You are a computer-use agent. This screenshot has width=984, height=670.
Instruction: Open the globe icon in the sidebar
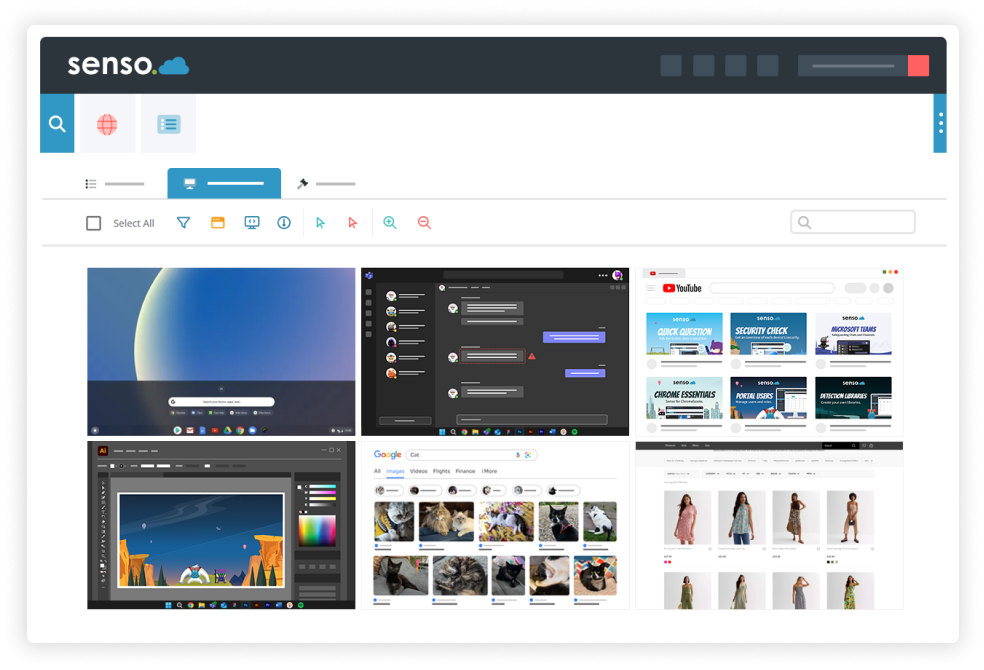click(x=106, y=122)
